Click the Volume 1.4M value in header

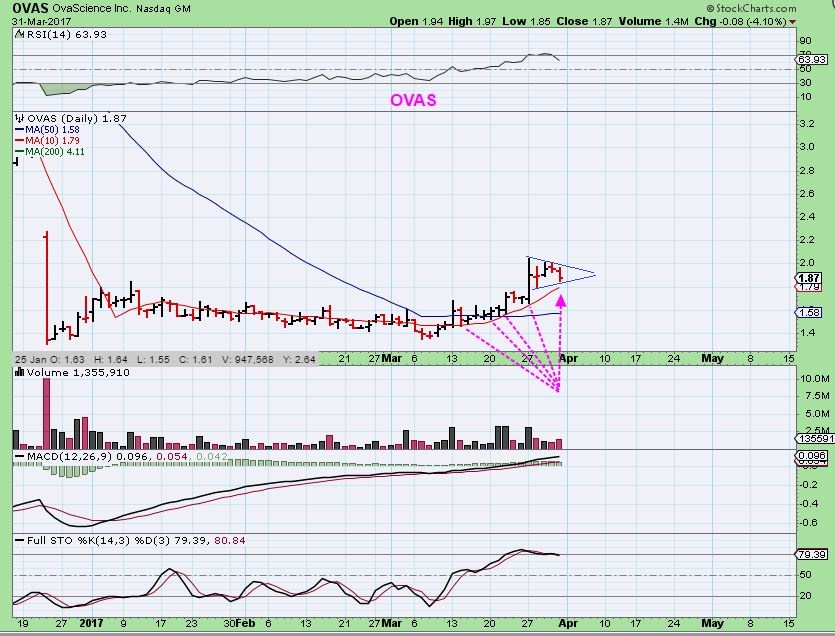[654, 21]
